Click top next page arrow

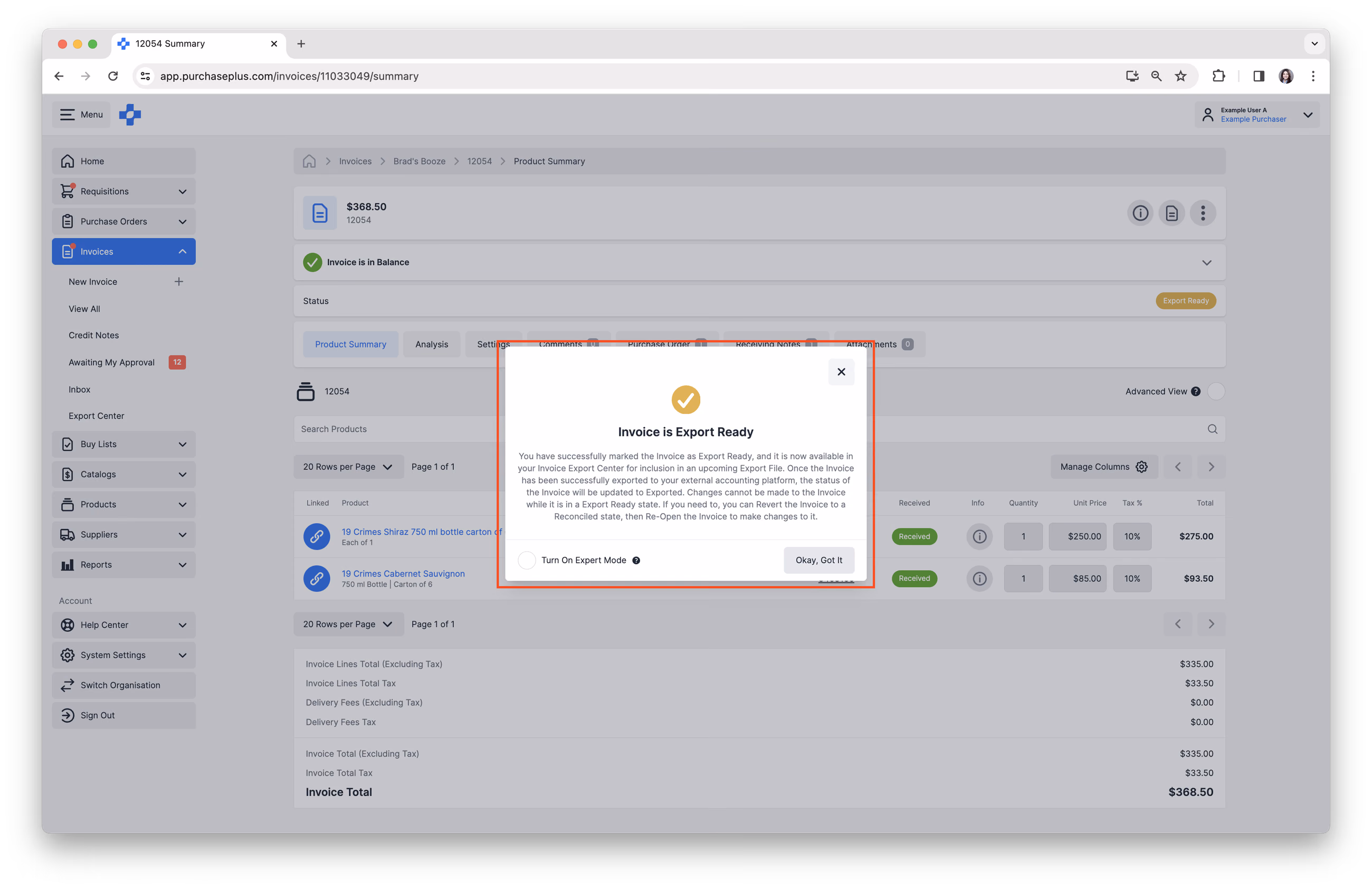pos(1211,466)
